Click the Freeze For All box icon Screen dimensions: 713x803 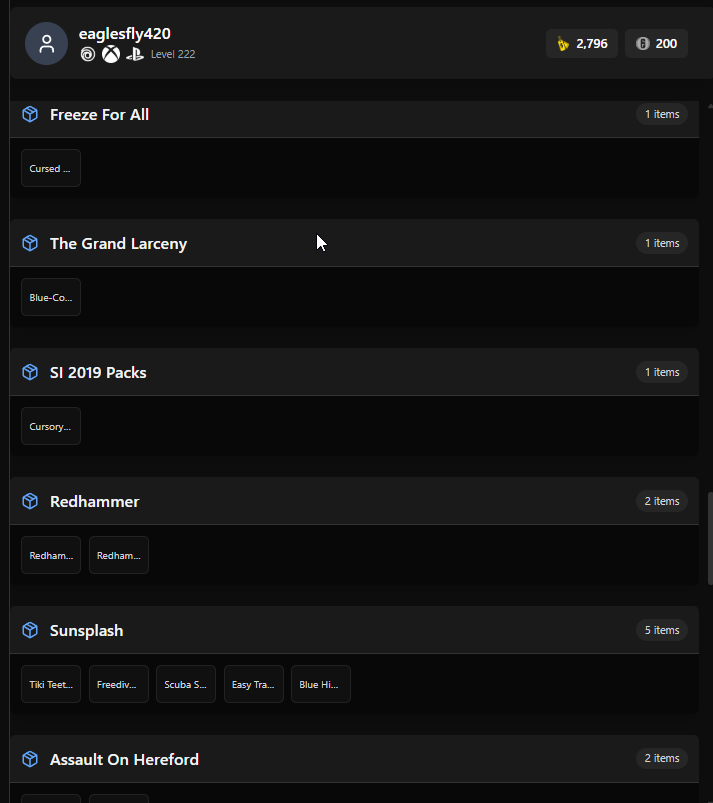30,114
